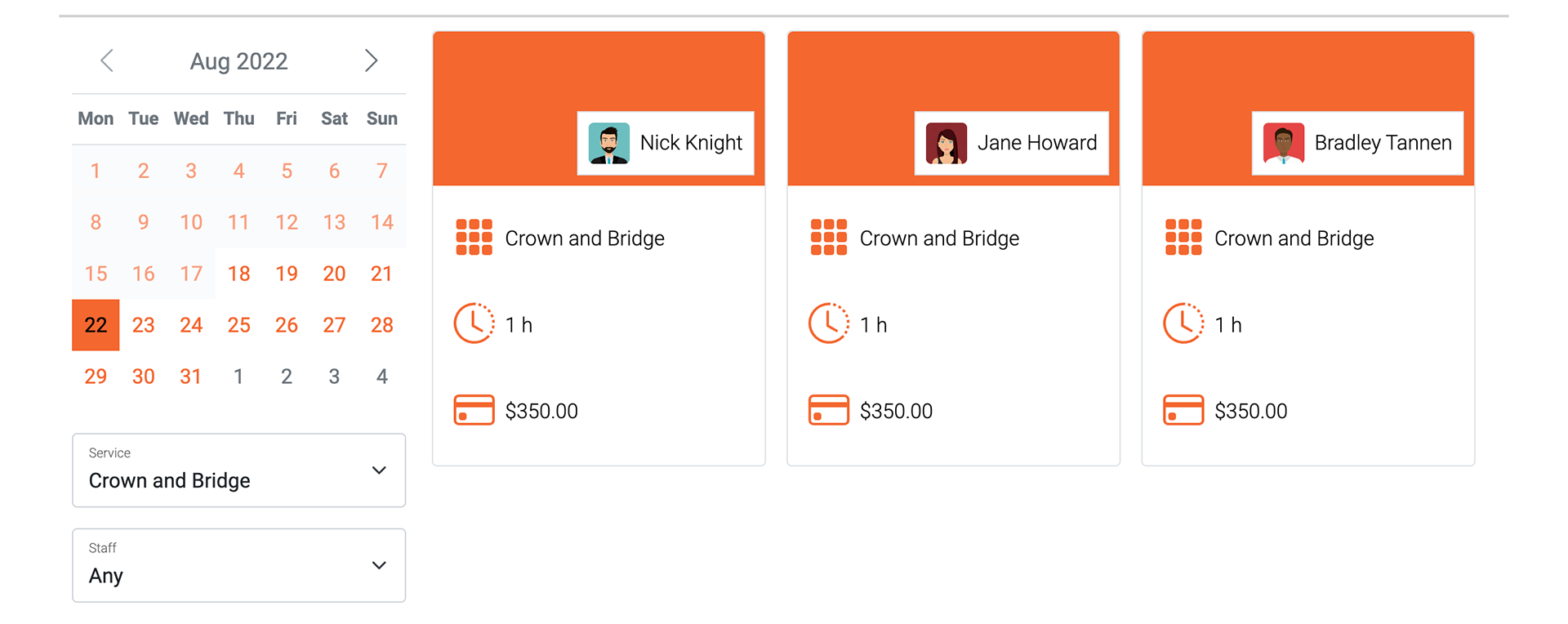1568x624 pixels.
Task: Click Jane Howard's avatar image
Action: [946, 143]
